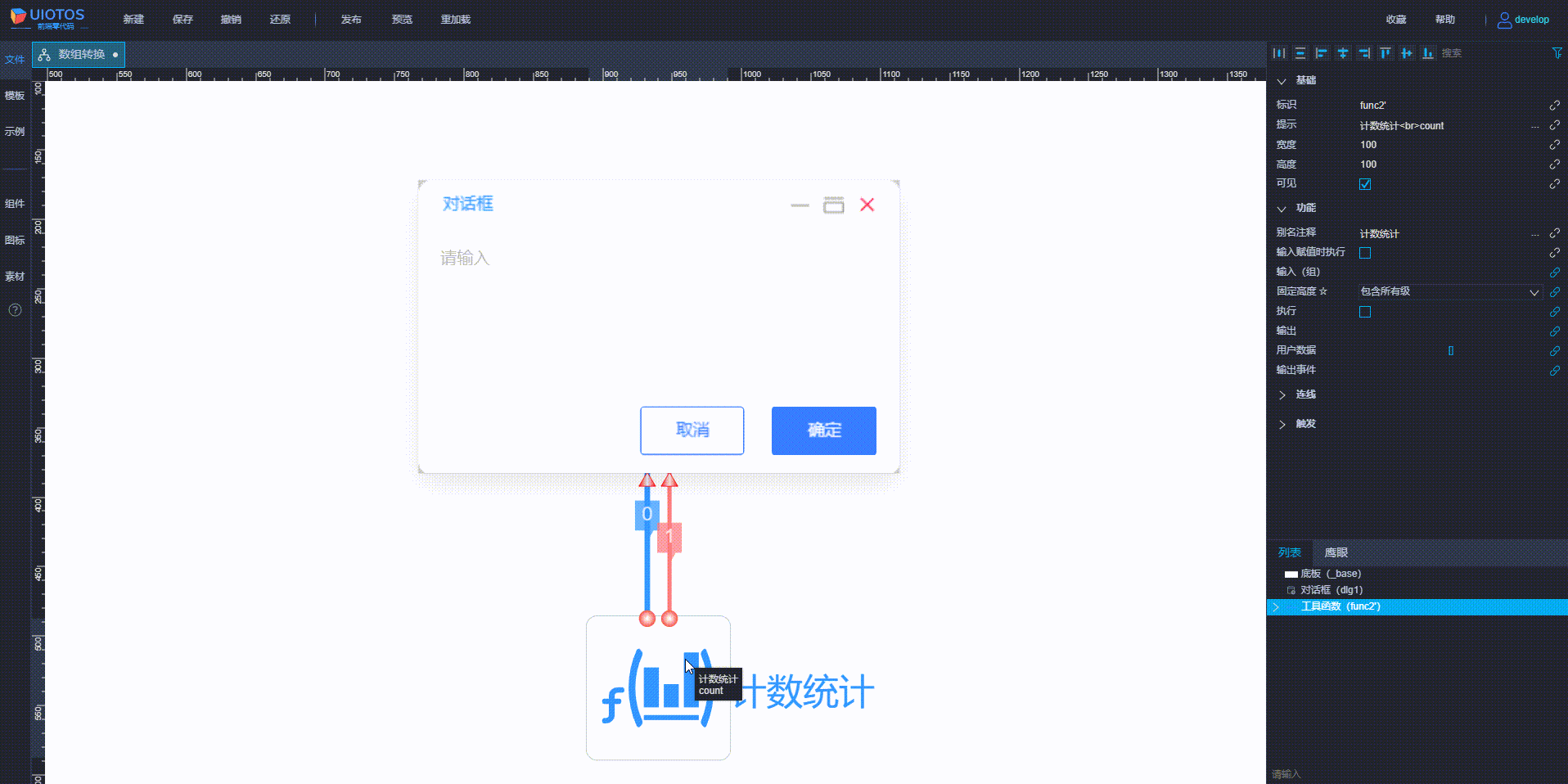Open the 预览 menu item
This screenshot has width=1568, height=784.
[401, 19]
